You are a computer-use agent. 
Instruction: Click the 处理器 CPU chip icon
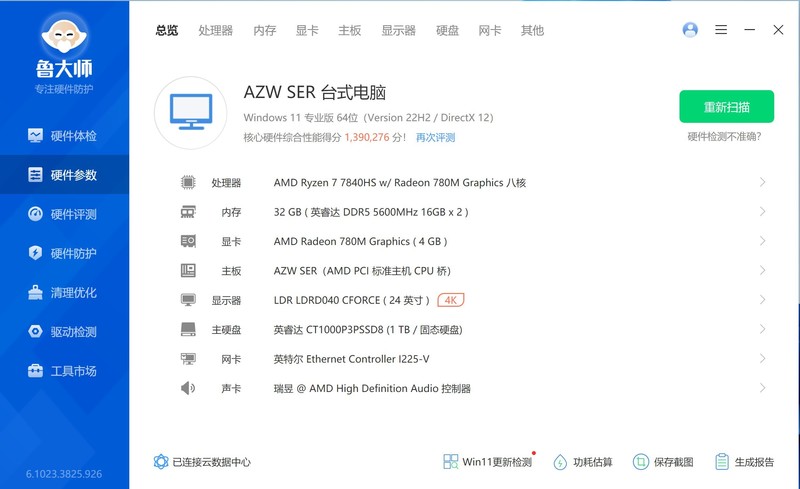point(188,182)
